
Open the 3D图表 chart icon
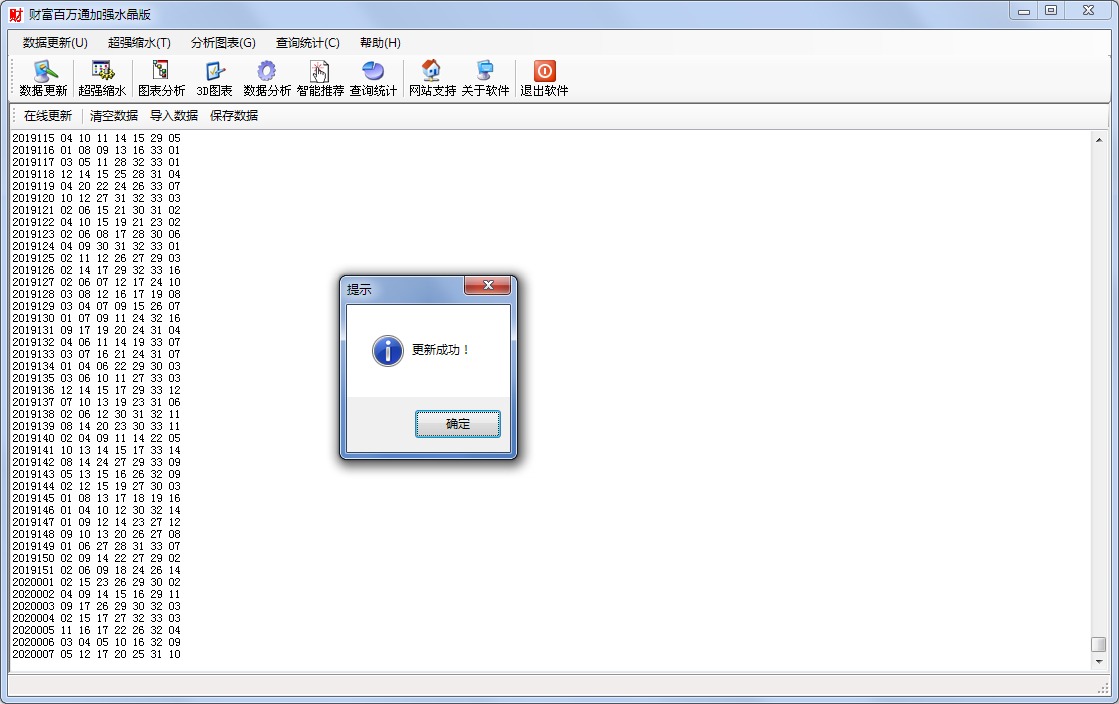pos(214,72)
